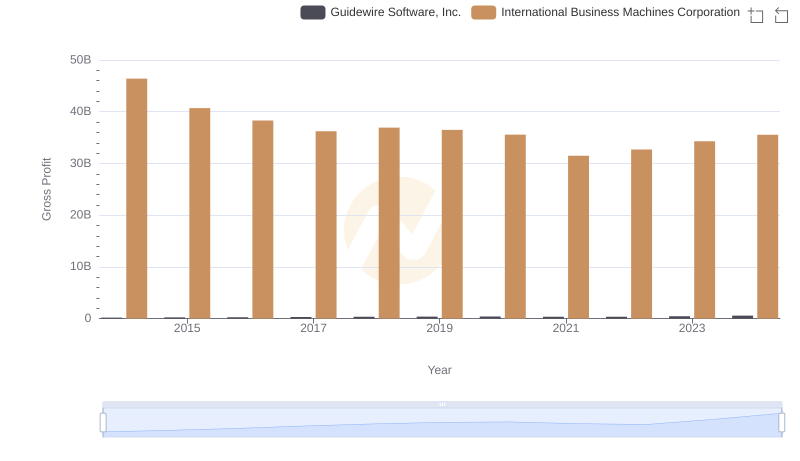Toggle Guidewire Software, Inc. legend series
This screenshot has width=800, height=461.
point(381,12)
